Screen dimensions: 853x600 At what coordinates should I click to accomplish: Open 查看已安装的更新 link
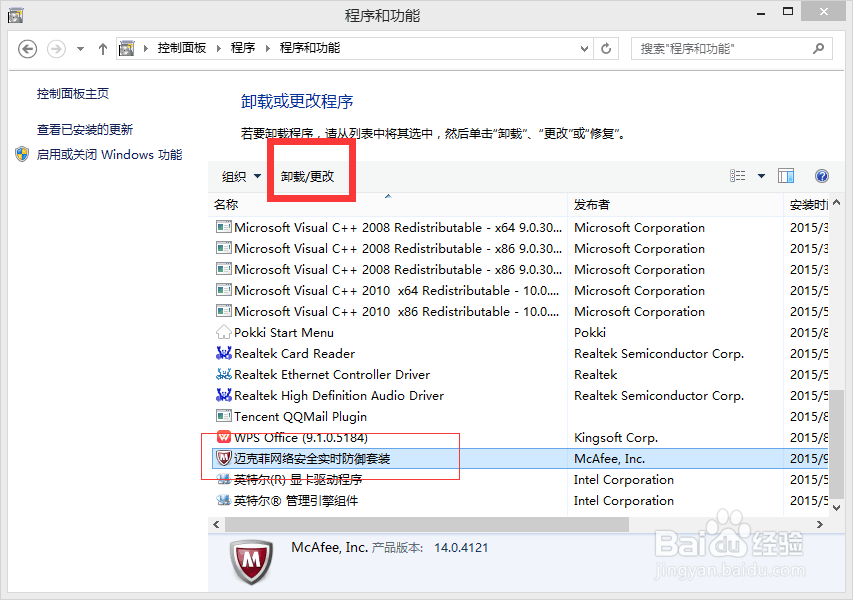pyautogui.click(x=85, y=129)
